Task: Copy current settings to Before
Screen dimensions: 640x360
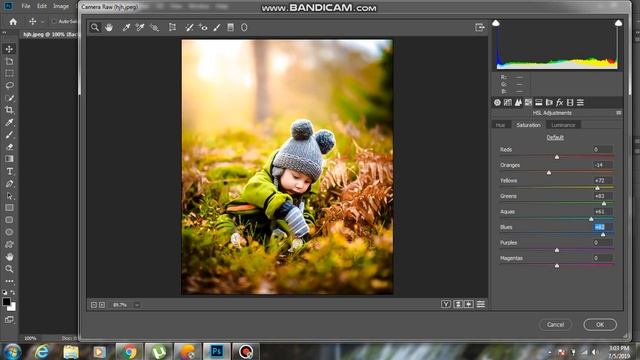Action: (469, 304)
